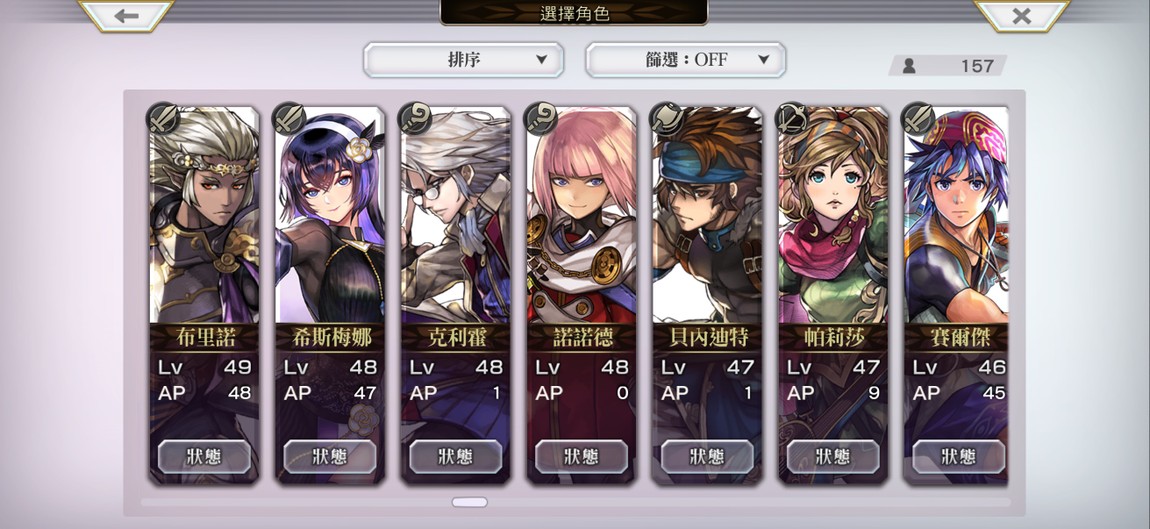Click the back arrow icon
Image resolution: width=1150 pixels, height=529 pixels.
pos(126,15)
